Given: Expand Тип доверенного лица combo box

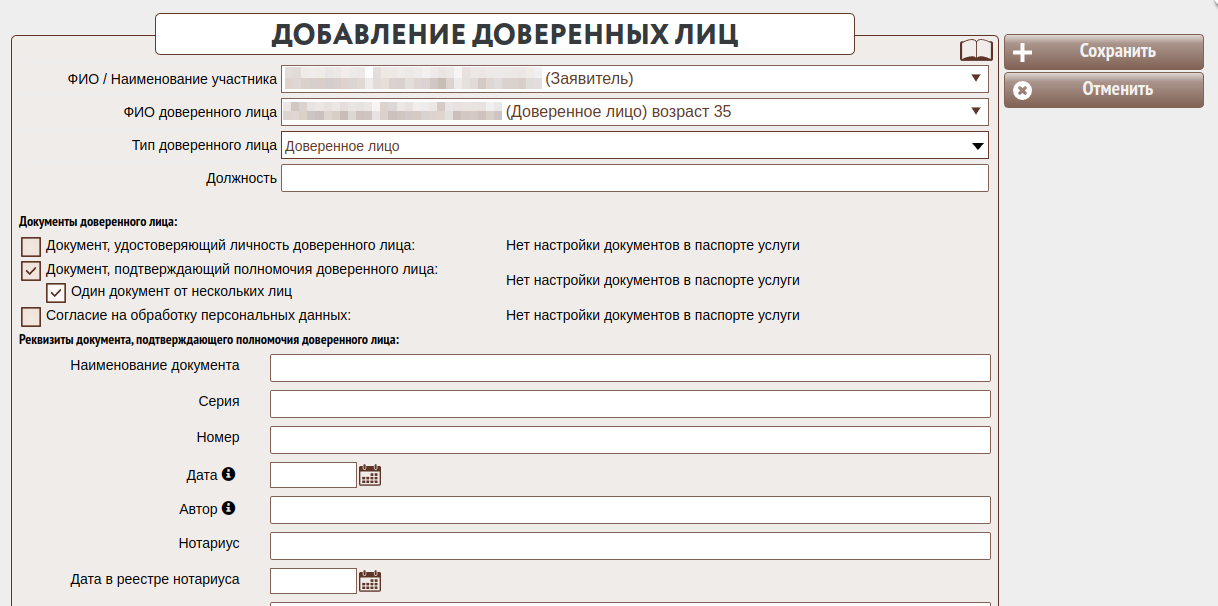Looking at the screenshot, I should [977, 146].
